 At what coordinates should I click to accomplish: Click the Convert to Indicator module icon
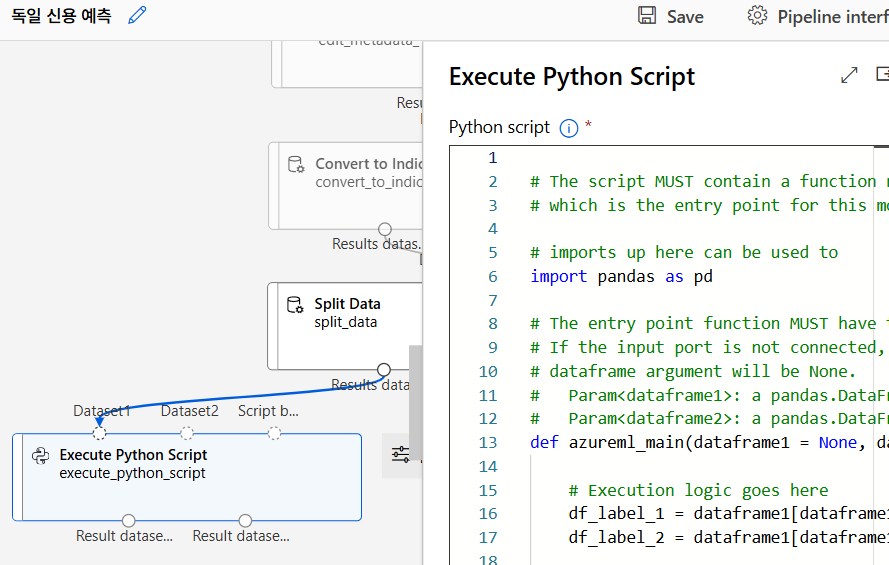click(x=296, y=165)
